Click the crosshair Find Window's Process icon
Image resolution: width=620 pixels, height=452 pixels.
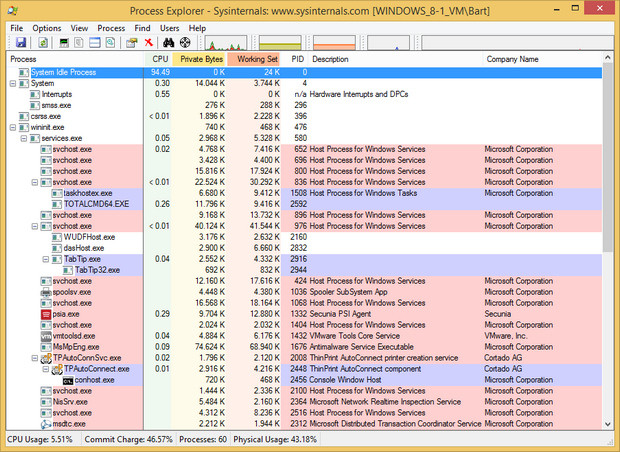coord(185,42)
